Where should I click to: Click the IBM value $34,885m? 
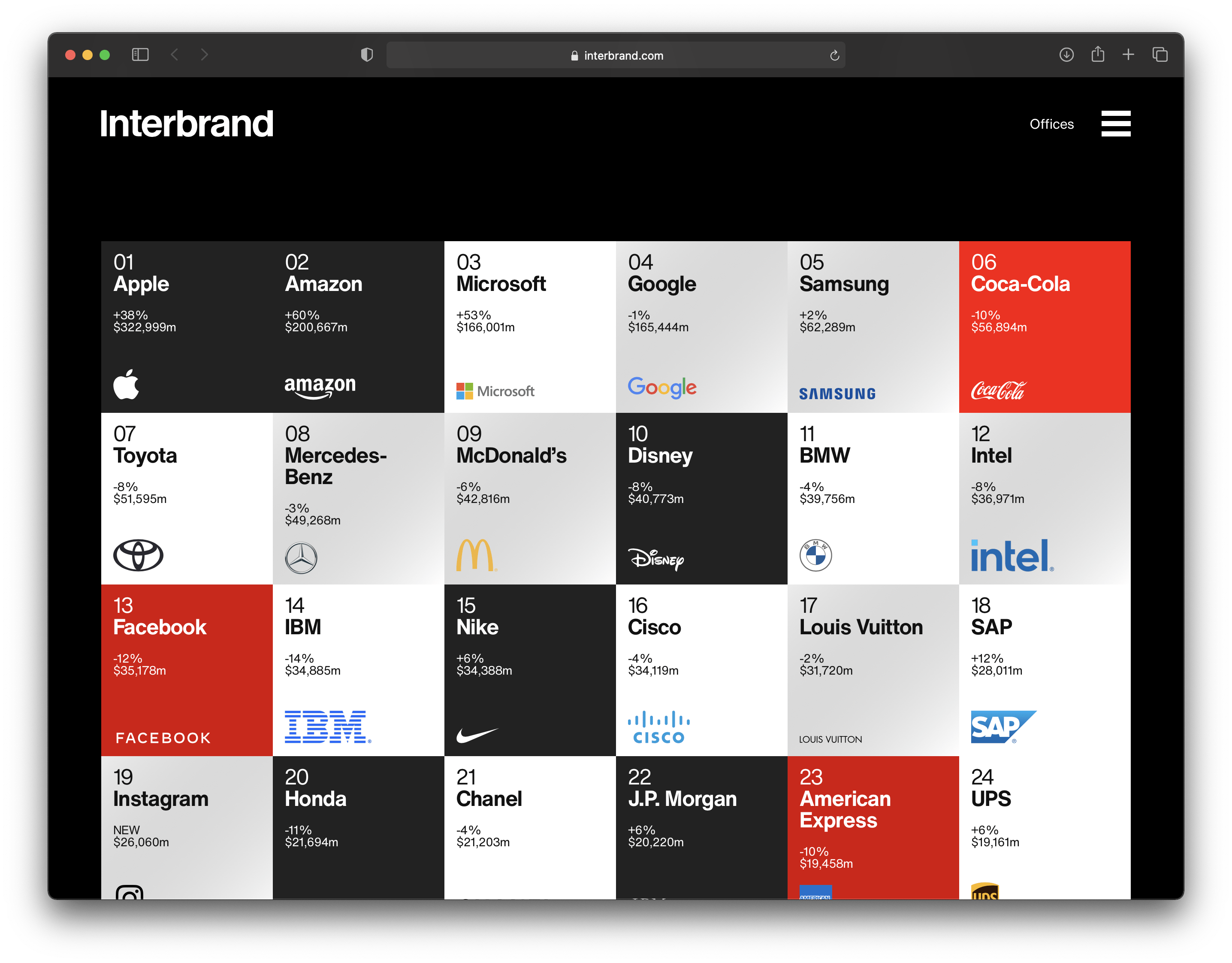click(313, 671)
